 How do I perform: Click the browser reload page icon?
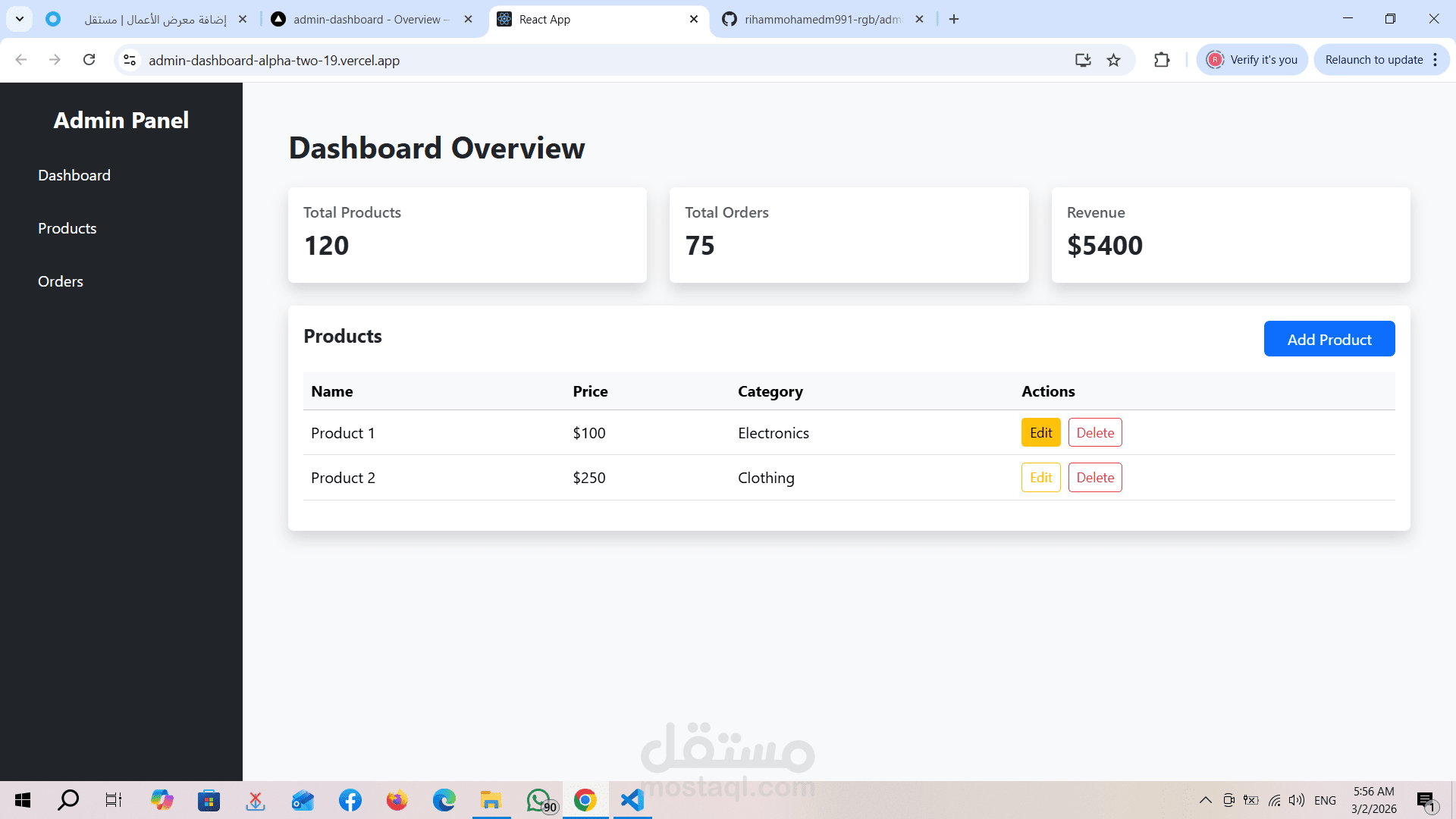click(x=89, y=60)
